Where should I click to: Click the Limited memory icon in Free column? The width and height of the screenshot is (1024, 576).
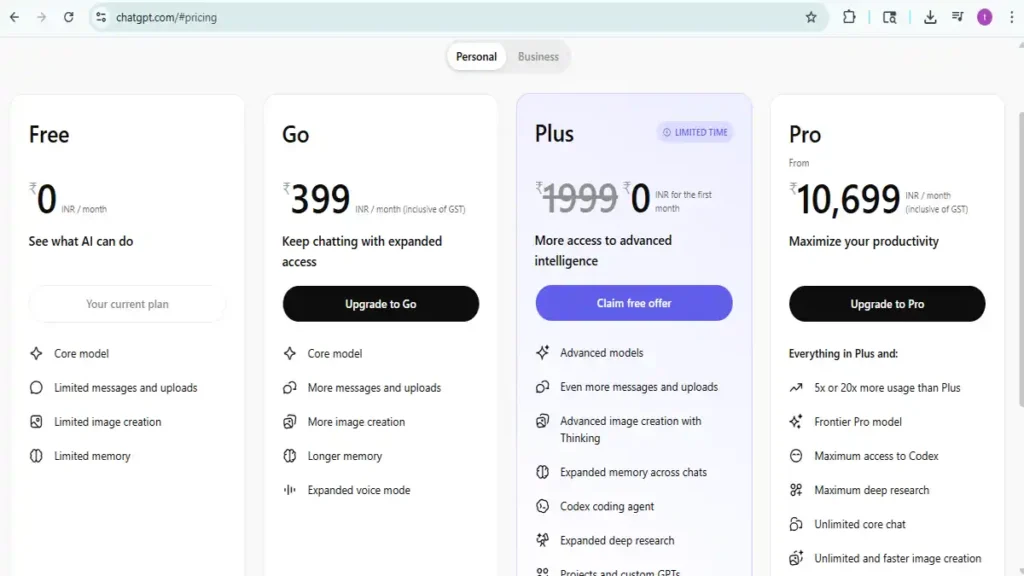click(35, 455)
